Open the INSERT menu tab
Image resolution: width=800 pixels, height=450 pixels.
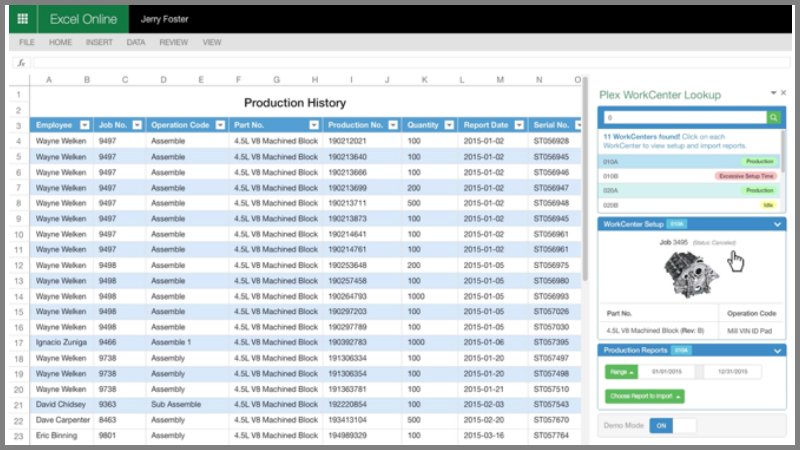click(x=99, y=42)
